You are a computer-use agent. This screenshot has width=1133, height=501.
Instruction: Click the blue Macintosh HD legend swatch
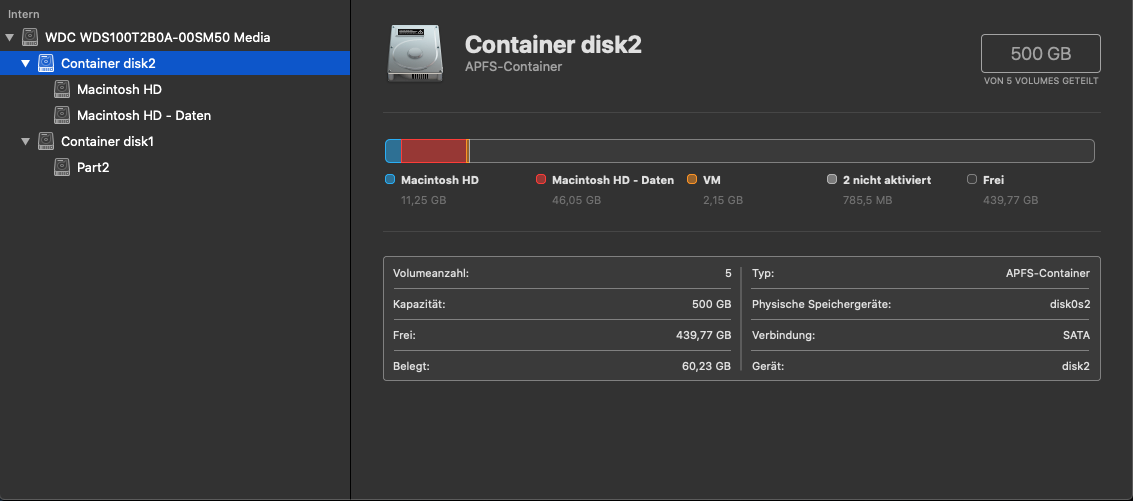pos(390,180)
